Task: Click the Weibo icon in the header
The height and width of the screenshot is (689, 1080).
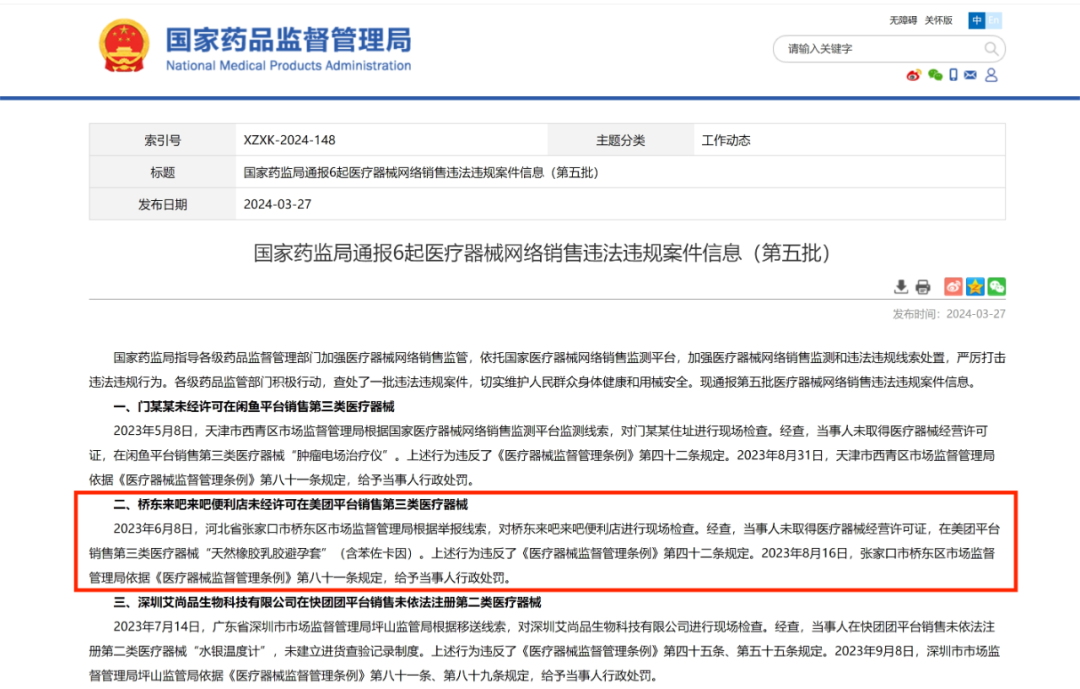Action: point(913,75)
